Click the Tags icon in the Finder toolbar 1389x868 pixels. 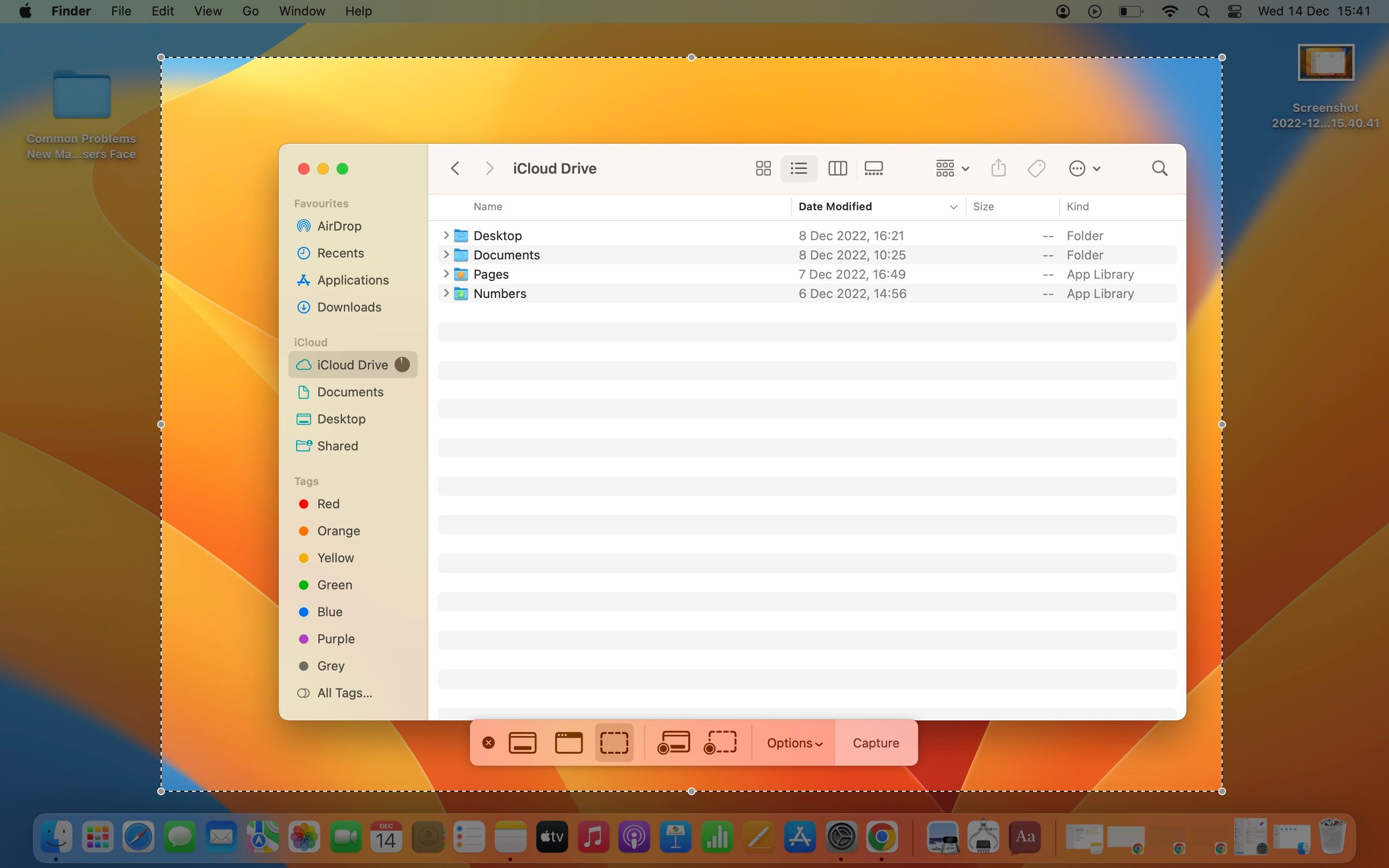coord(1036,168)
